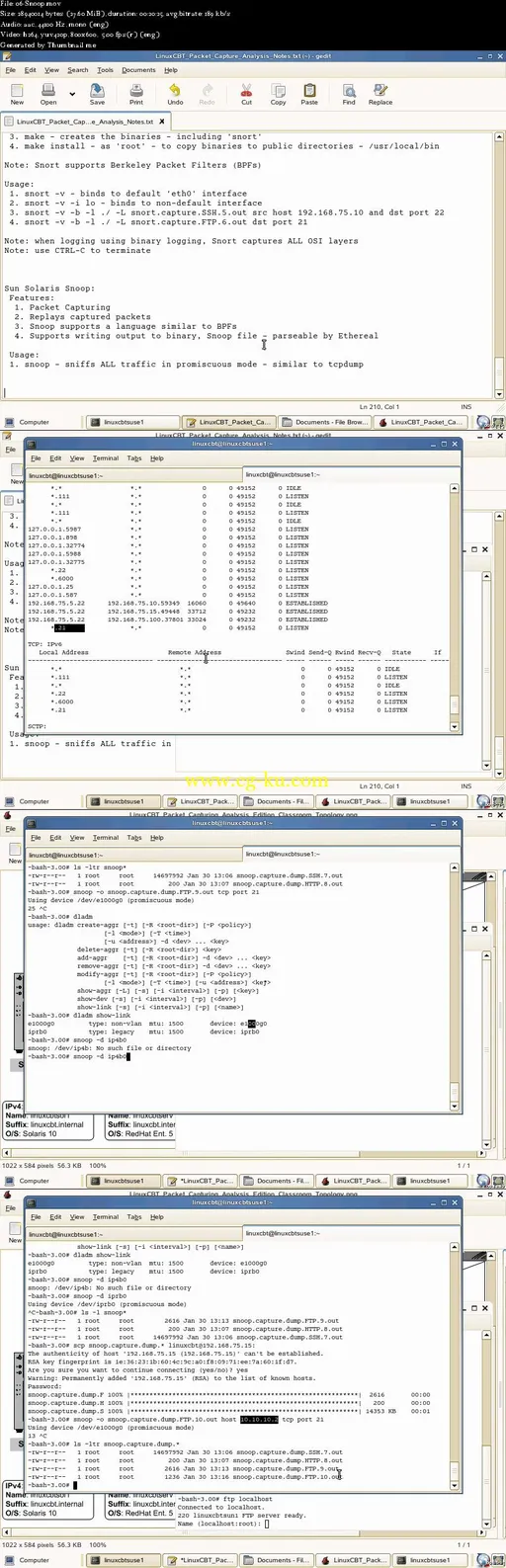Click the Copy icon in gedit toolbar
This screenshot has height=1568, width=506.
(x=278, y=95)
